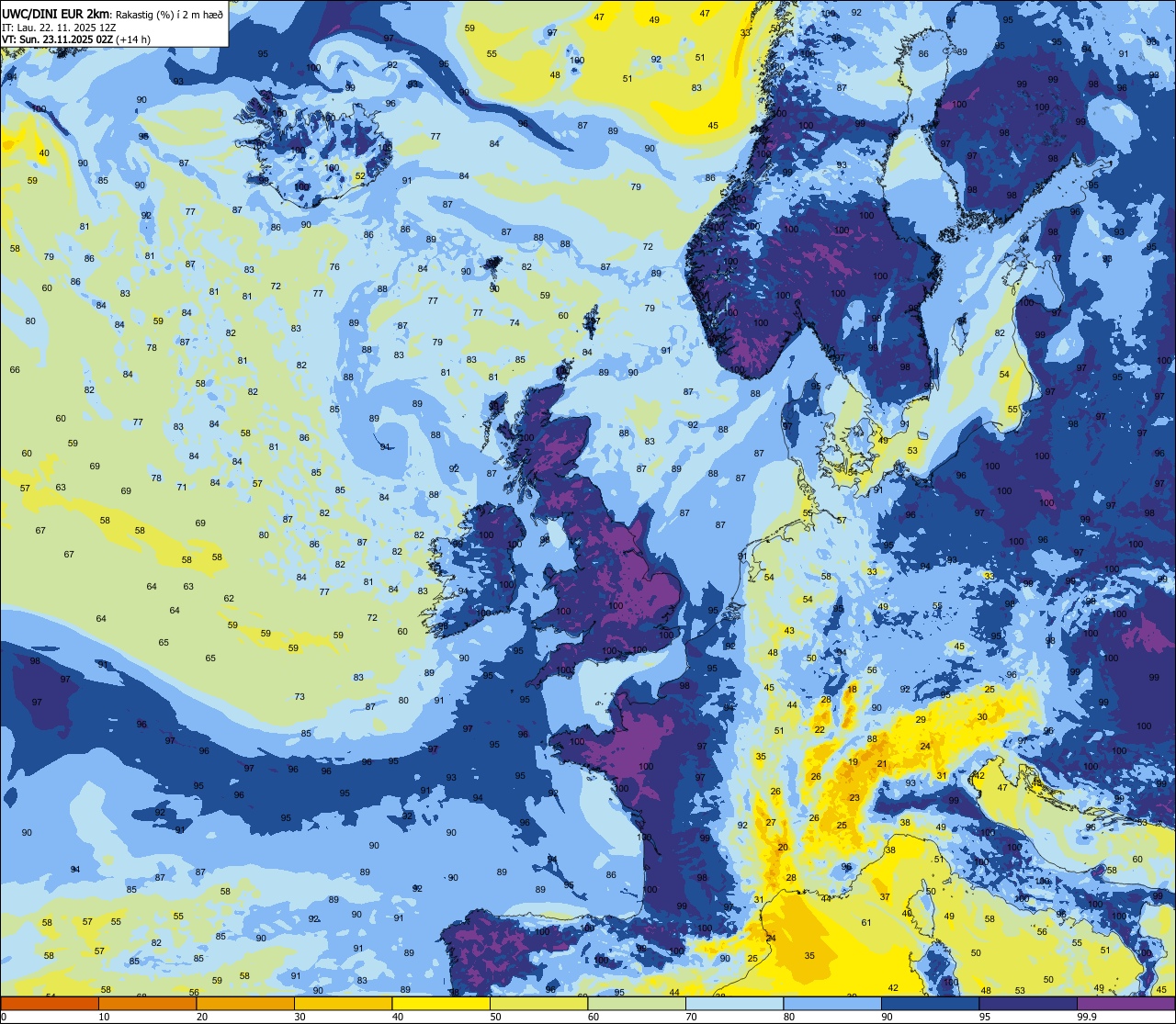Click the 95–99.9 navy legend segment

pyautogui.click(x=1028, y=1003)
